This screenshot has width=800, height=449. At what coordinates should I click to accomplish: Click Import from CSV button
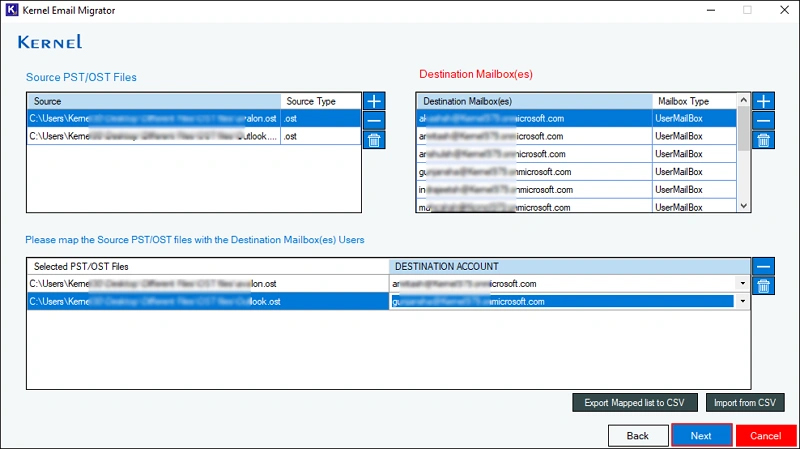click(745, 403)
